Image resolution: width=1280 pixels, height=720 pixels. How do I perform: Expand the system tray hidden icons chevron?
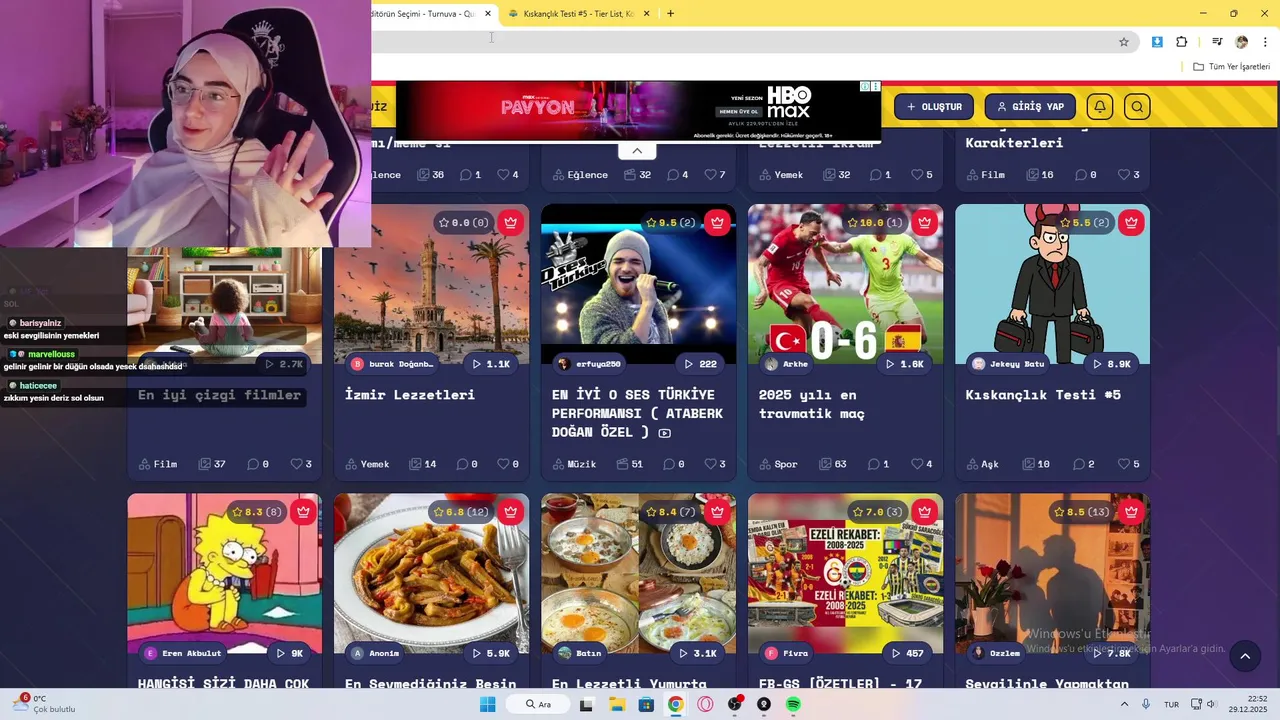1124,705
